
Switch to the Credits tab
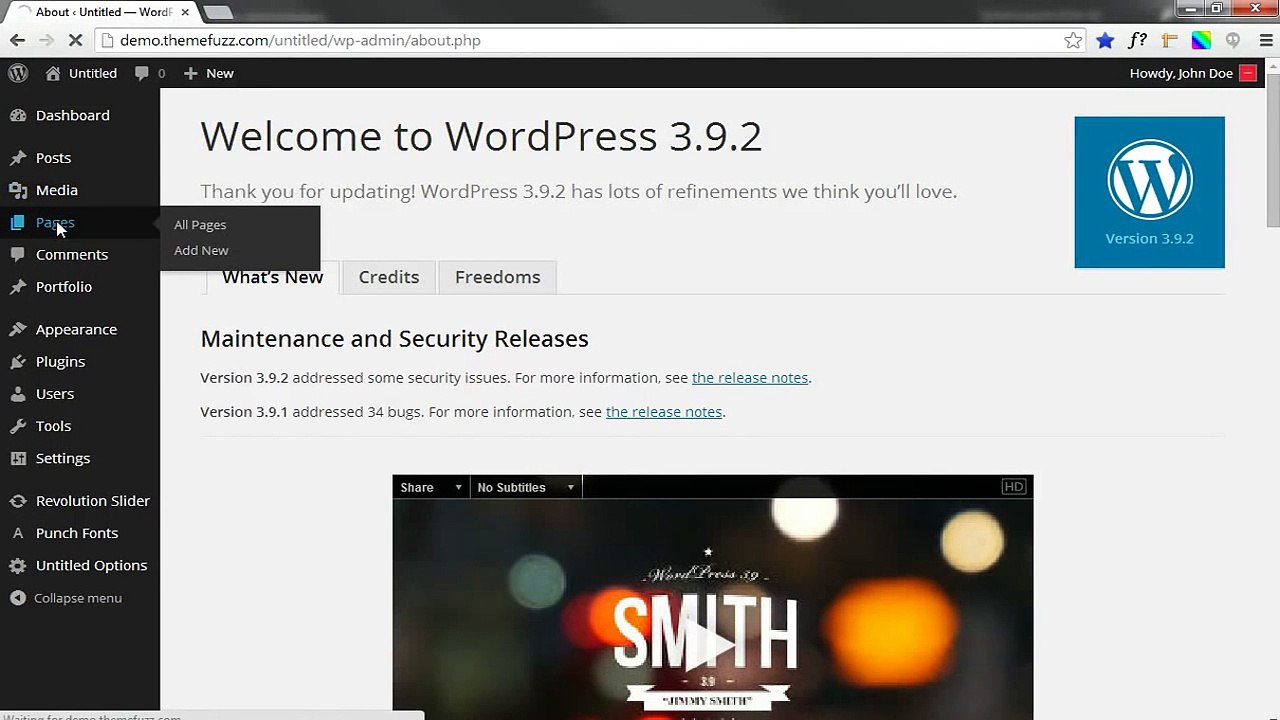[x=389, y=277]
